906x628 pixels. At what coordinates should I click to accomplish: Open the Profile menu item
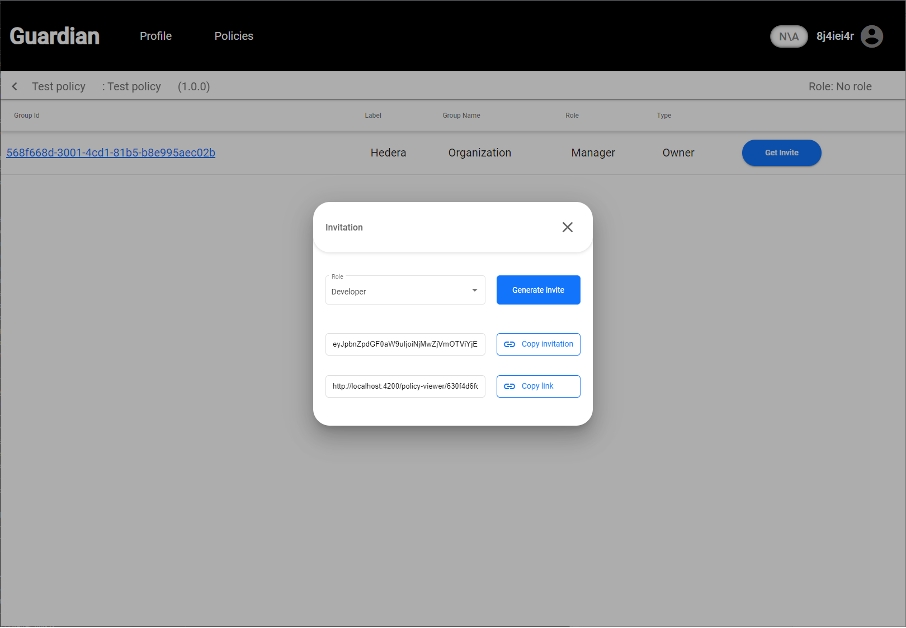(x=155, y=36)
